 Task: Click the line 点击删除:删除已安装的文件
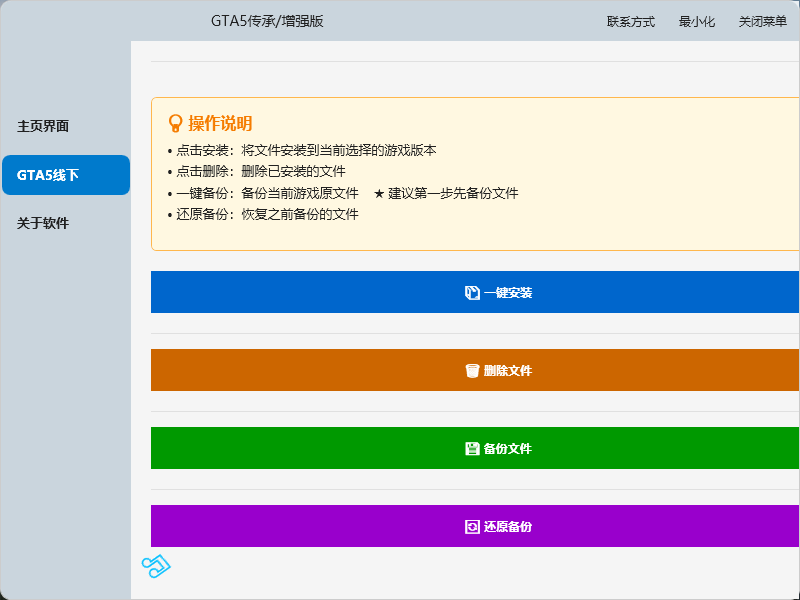[256, 171]
